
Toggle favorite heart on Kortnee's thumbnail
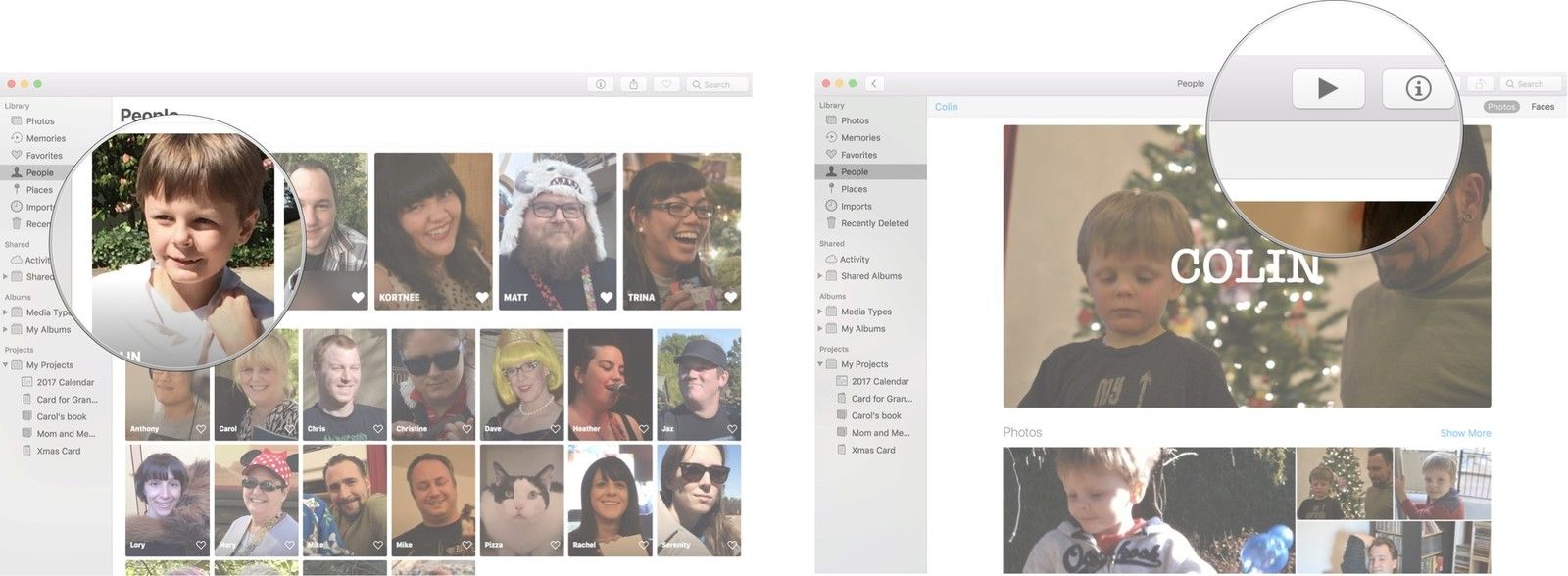pos(482,297)
